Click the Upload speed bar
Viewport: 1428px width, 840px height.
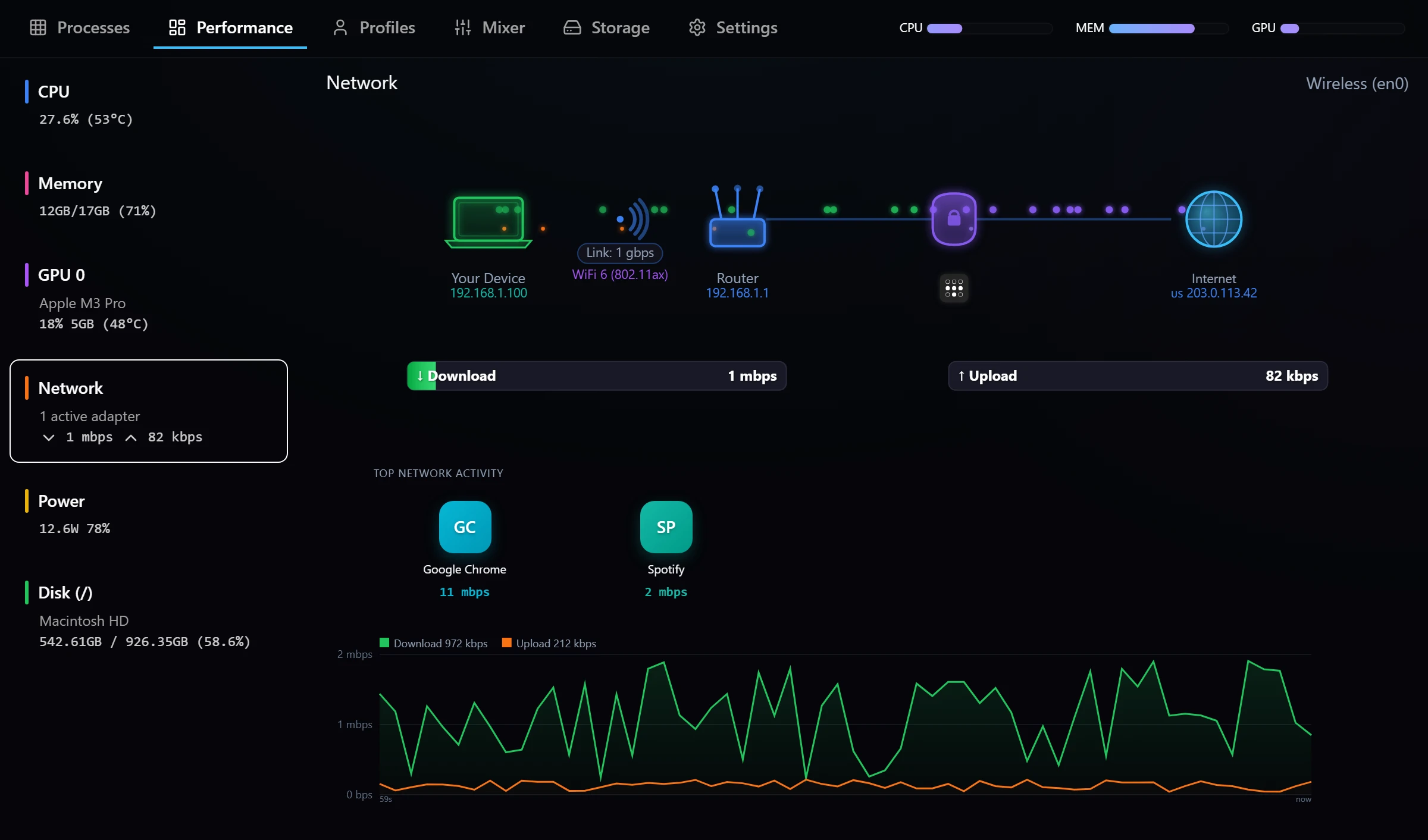coord(1138,376)
